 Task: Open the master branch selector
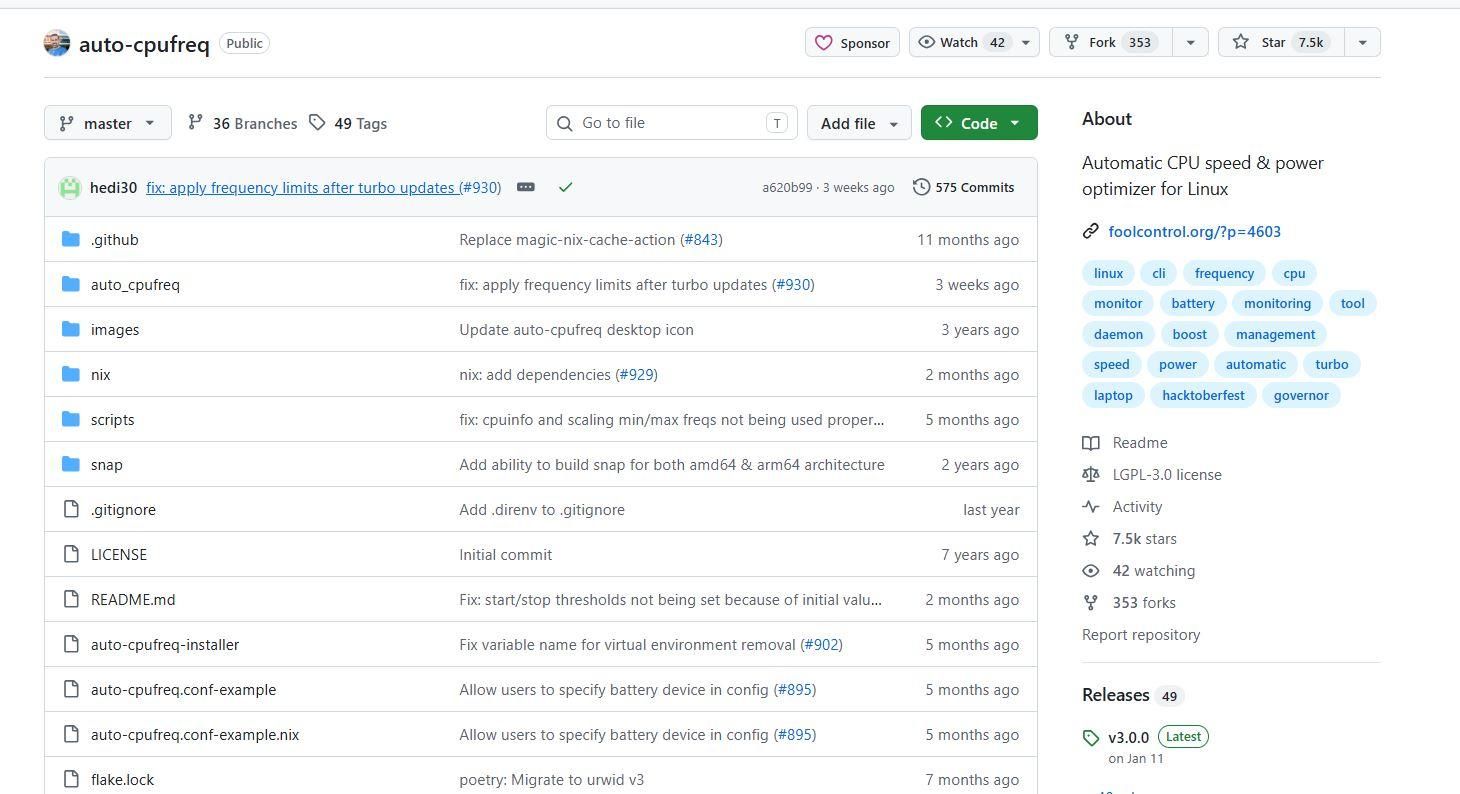108,123
